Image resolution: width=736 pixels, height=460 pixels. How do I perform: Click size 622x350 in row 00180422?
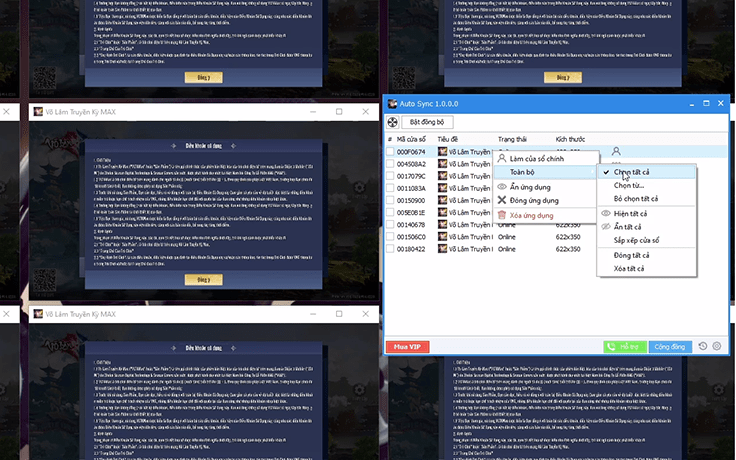click(567, 249)
